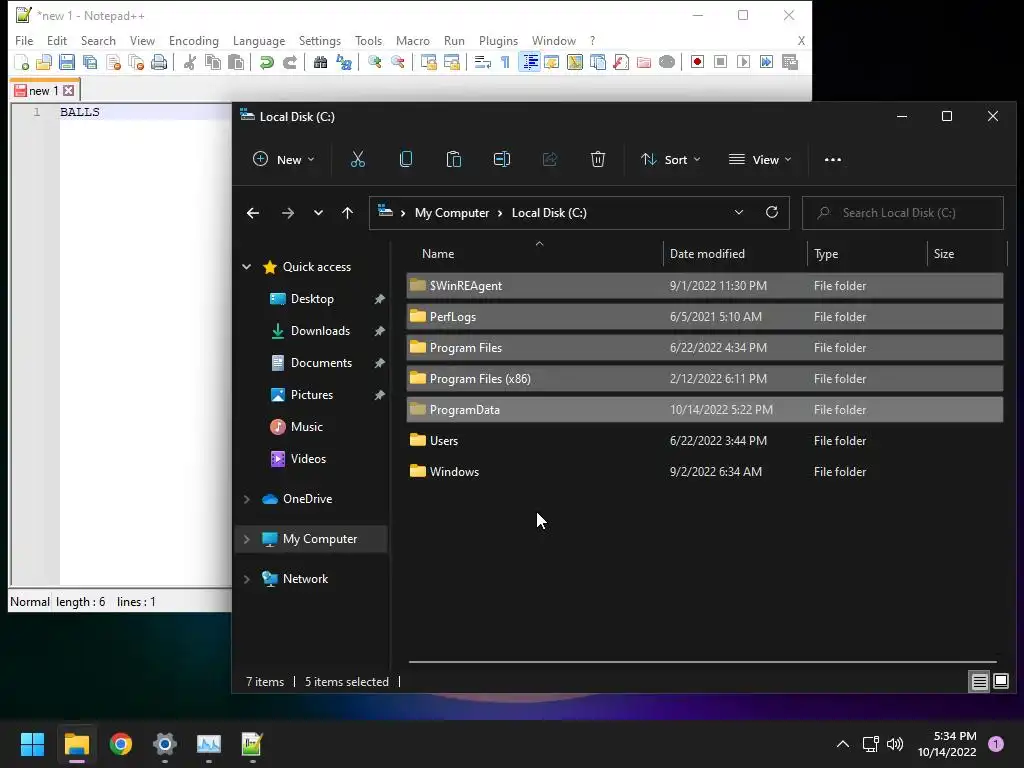This screenshot has height=768, width=1024.
Task: Toggle Word wrap icon in Notepad++
Action: [x=483, y=62]
